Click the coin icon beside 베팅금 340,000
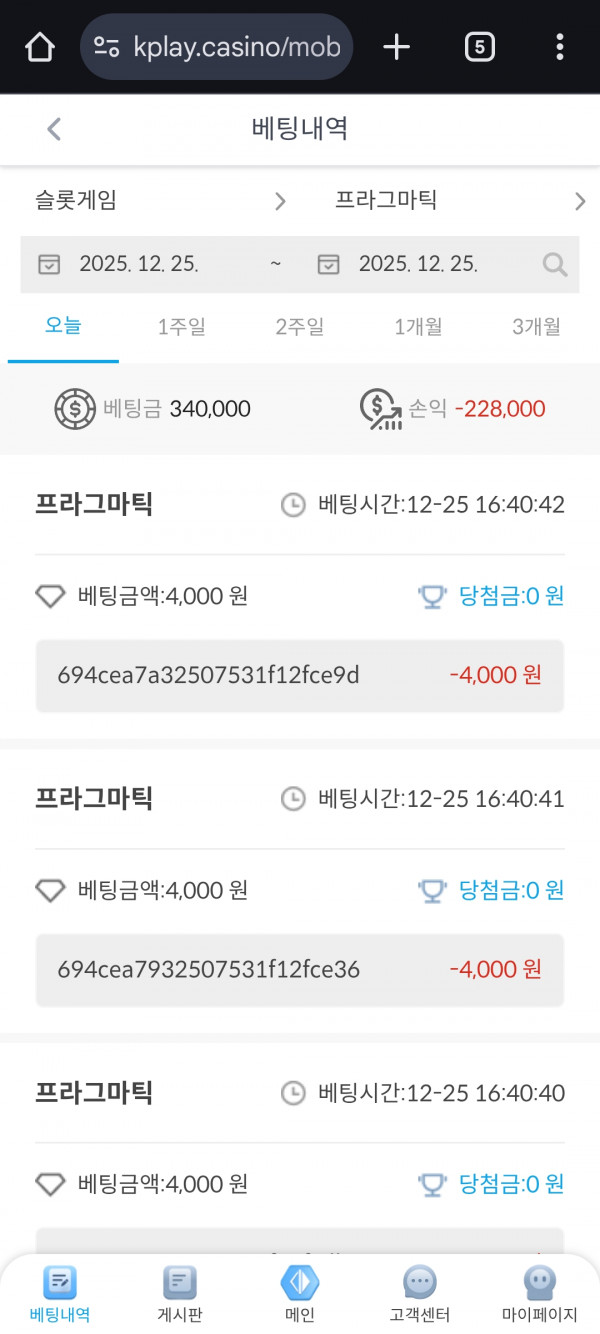This screenshot has width=600, height=1334. 72,407
